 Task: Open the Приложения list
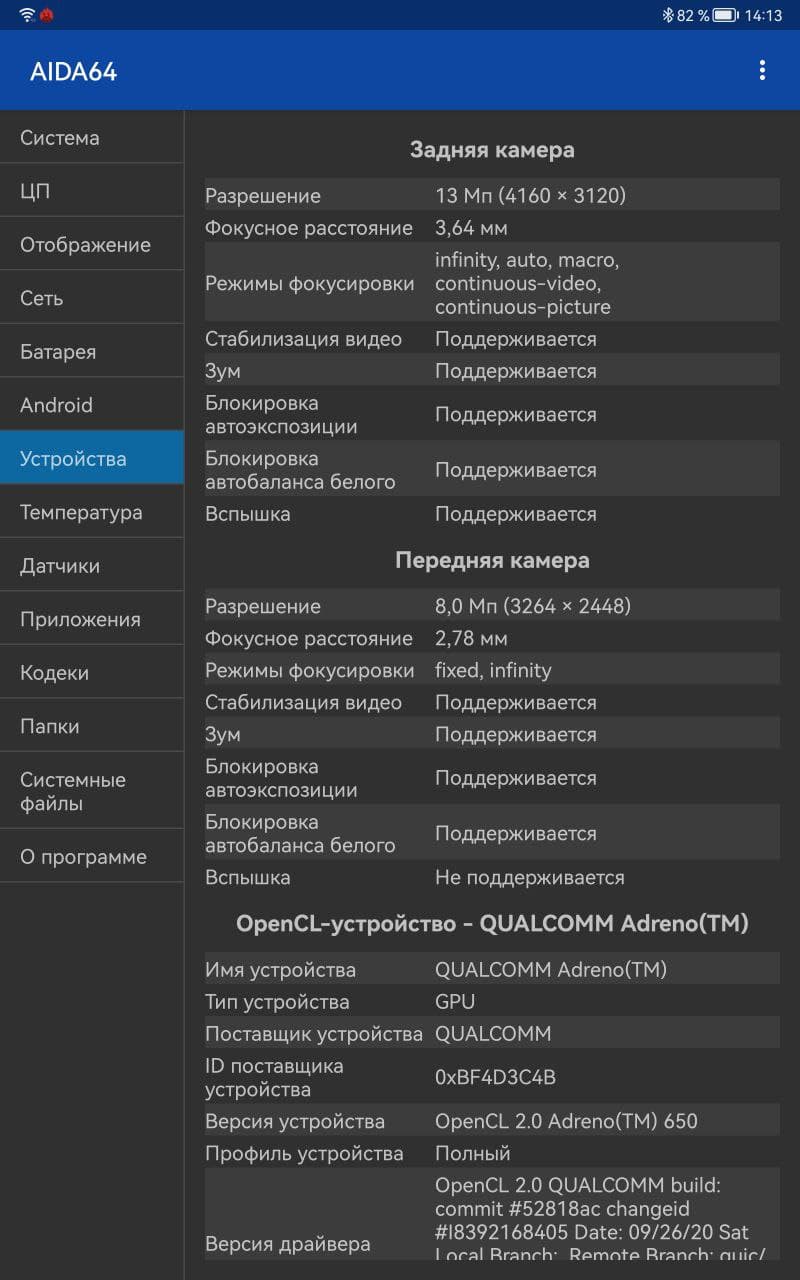(92, 619)
